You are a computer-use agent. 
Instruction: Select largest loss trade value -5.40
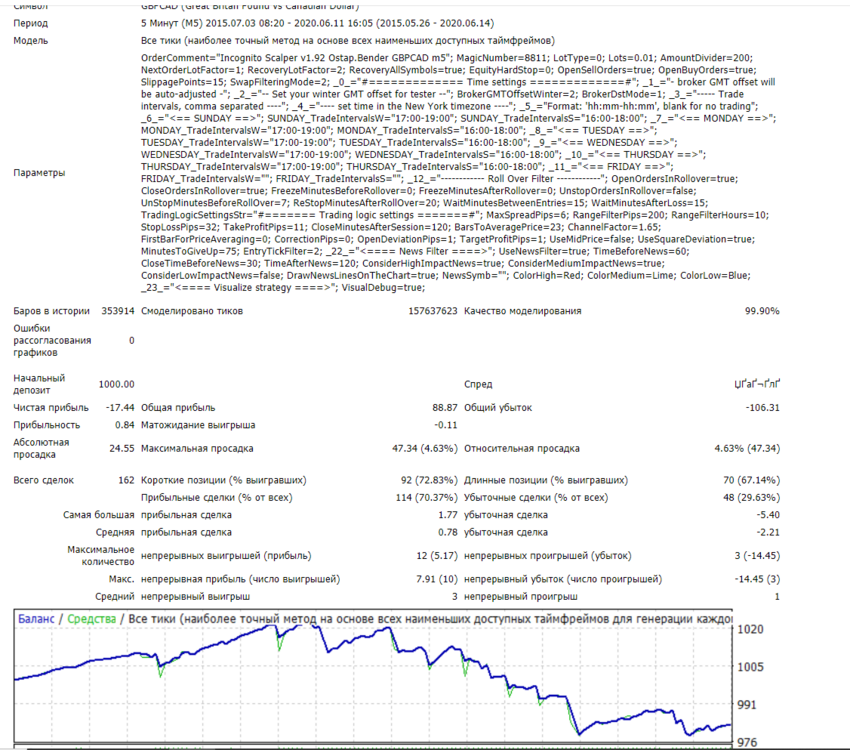tap(768, 515)
